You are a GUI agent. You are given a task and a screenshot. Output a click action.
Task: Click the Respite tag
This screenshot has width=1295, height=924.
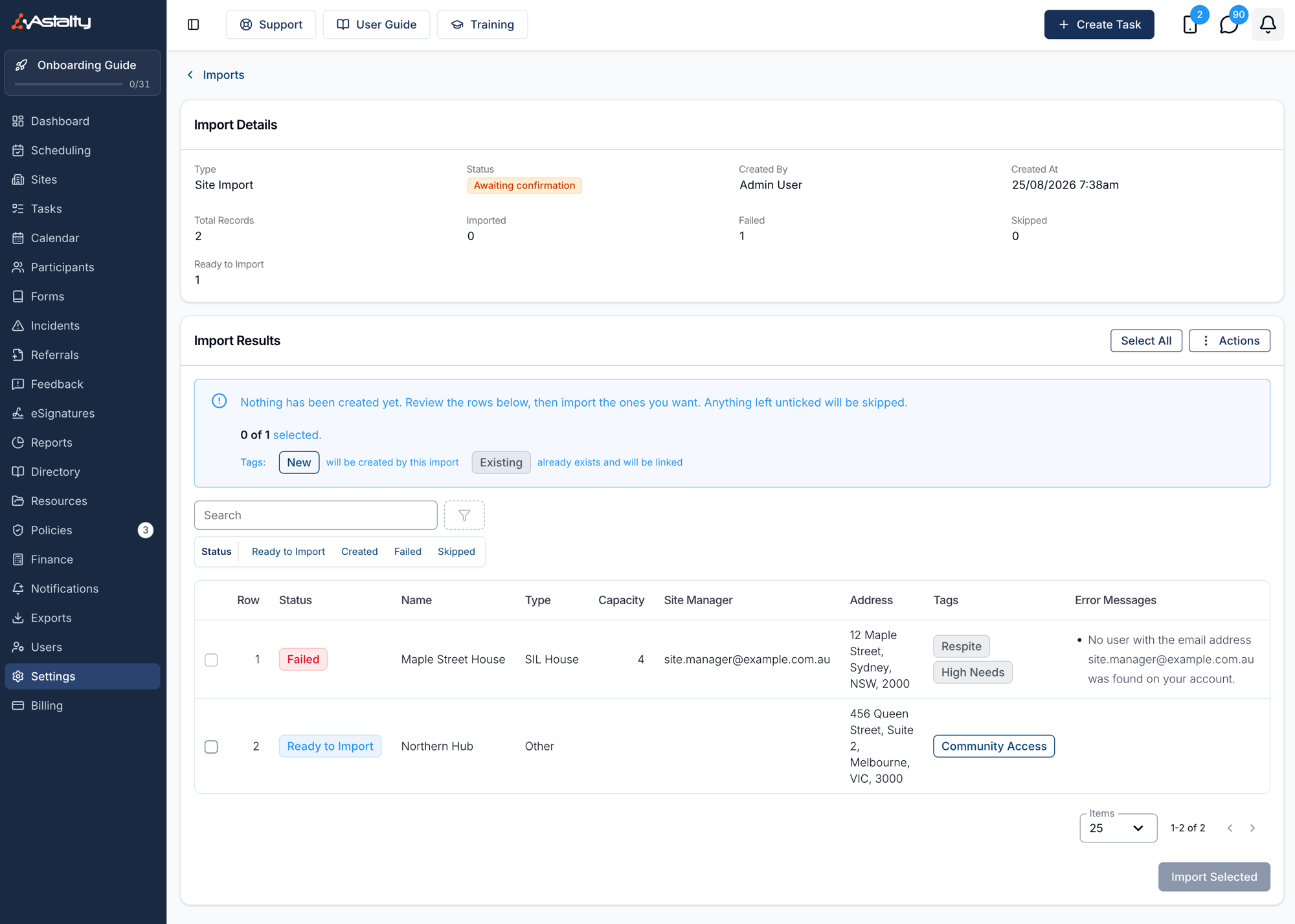961,646
